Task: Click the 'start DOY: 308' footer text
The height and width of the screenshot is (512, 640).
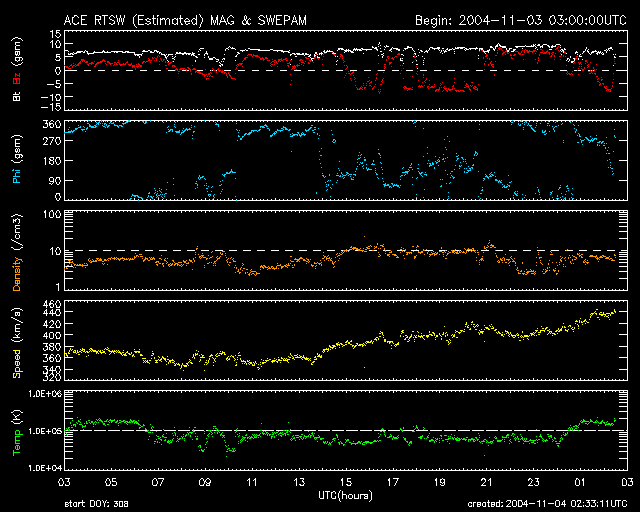Action: (x=96, y=504)
